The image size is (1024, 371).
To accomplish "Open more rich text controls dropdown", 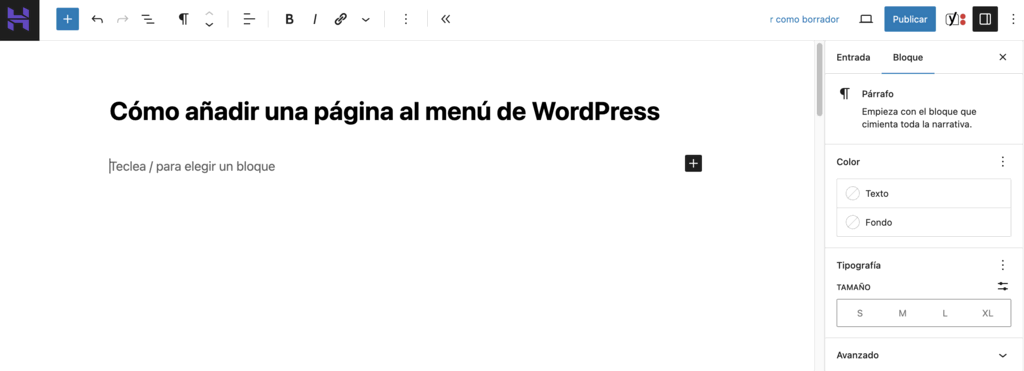I will pyautogui.click(x=366, y=20).
